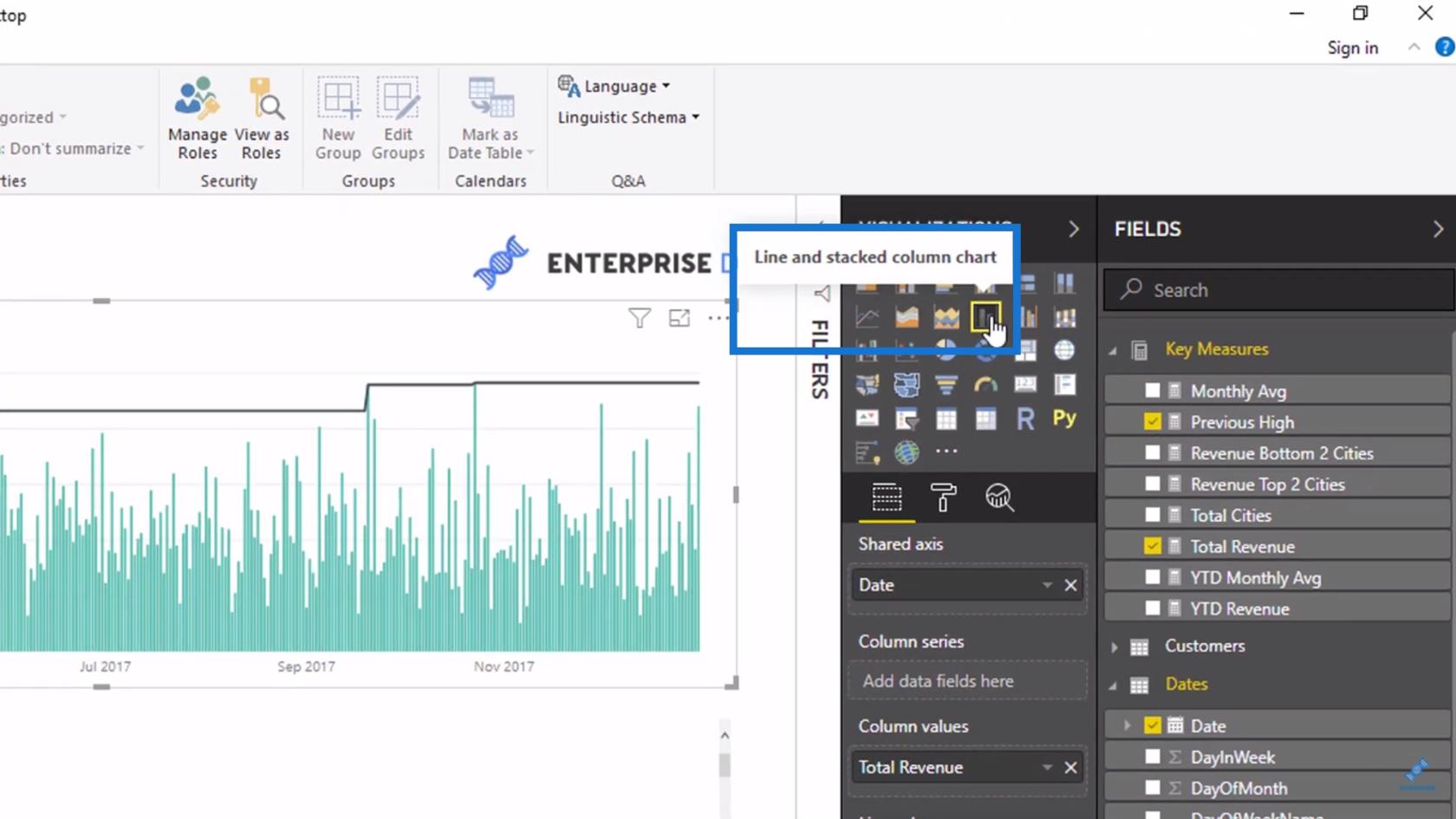Select the KPI visualization
1456x819 pixels.
coord(867,419)
